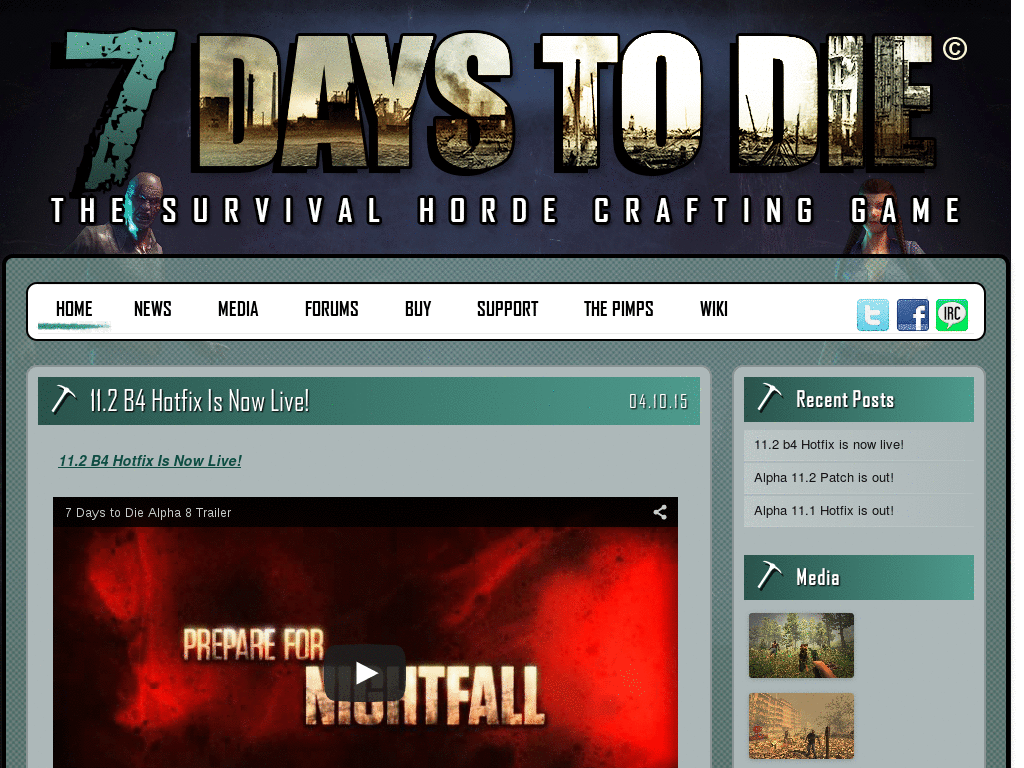Click the pickaxe icon beside Recent Posts

coord(769,398)
